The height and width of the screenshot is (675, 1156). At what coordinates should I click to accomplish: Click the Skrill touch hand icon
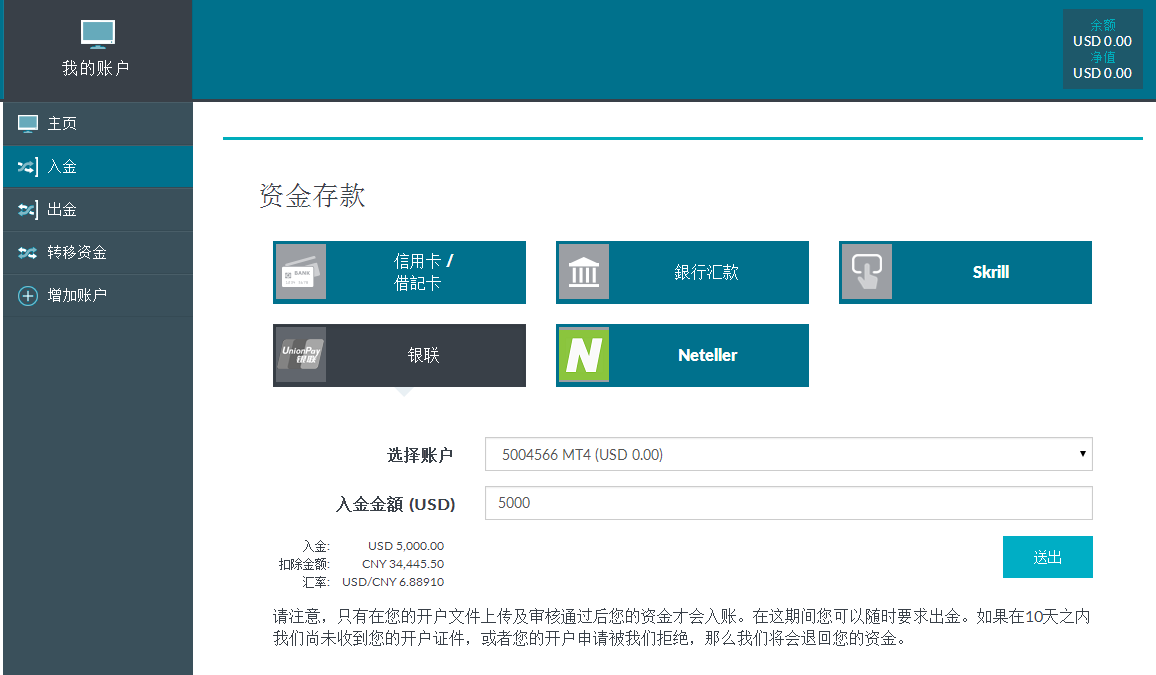pyautogui.click(x=866, y=272)
